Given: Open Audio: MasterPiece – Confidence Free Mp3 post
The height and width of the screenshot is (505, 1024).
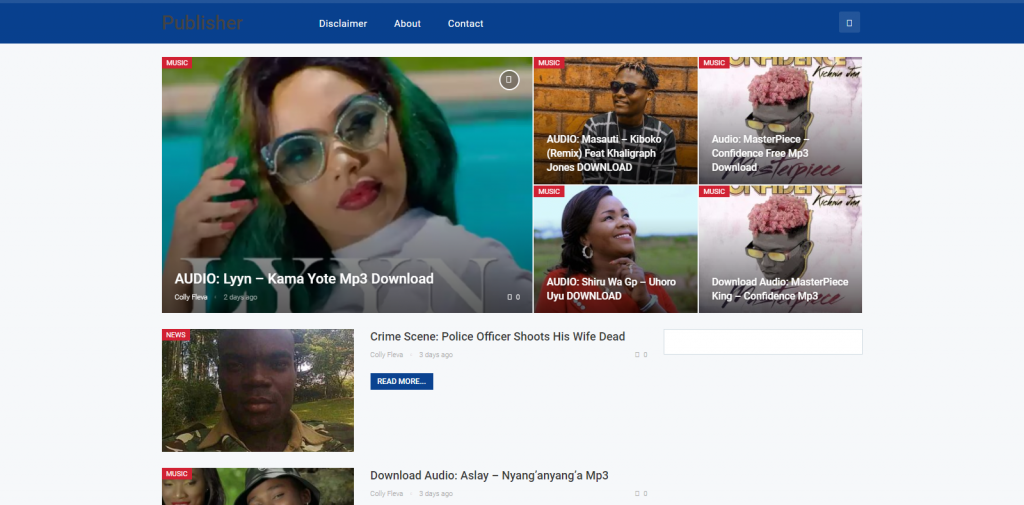Looking at the screenshot, I should coord(760,153).
